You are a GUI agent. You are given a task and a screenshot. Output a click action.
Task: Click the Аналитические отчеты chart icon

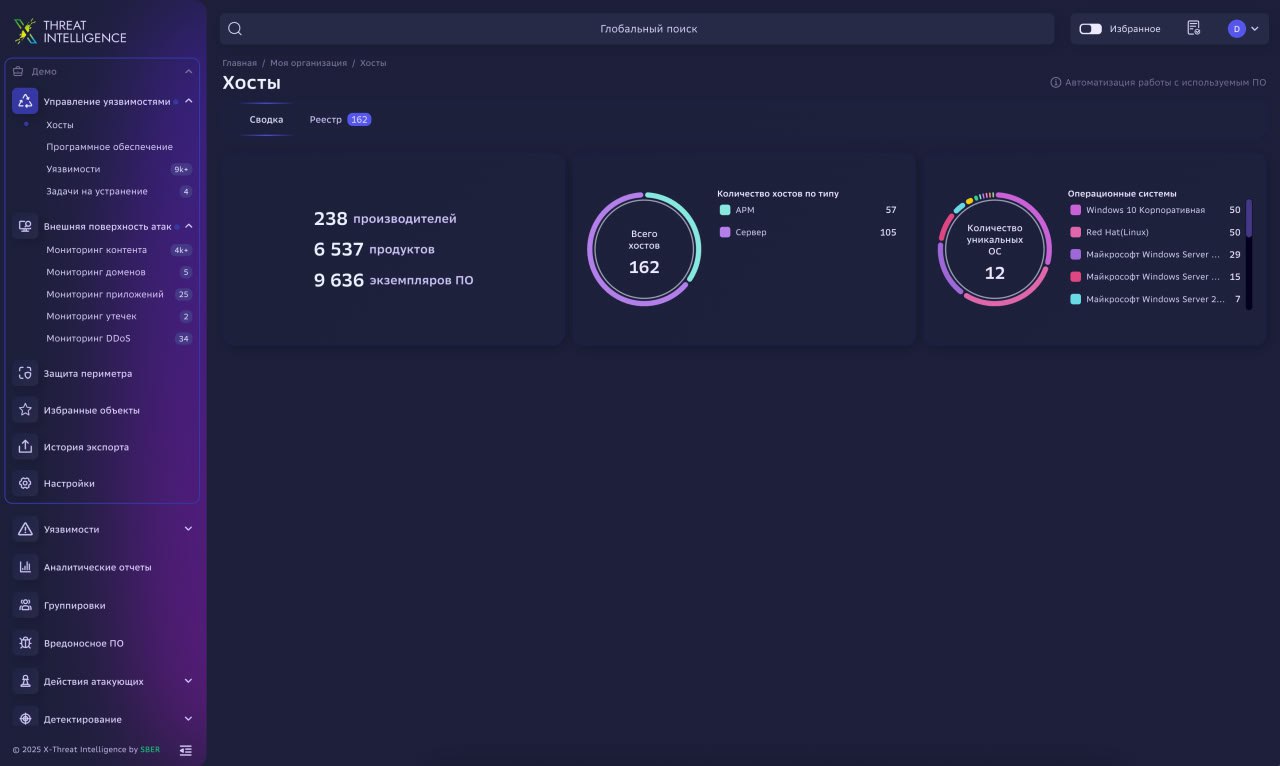point(25,567)
